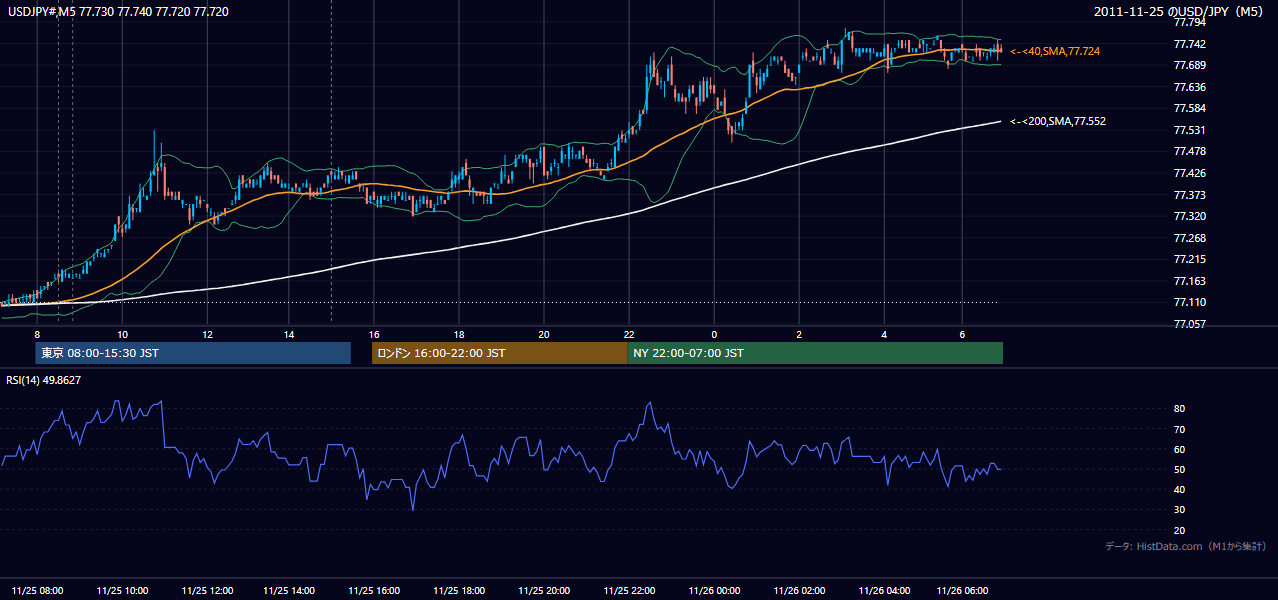Image resolution: width=1278 pixels, height=600 pixels.
Task: Click the hour tick 12 under the chart
Action: [207, 334]
